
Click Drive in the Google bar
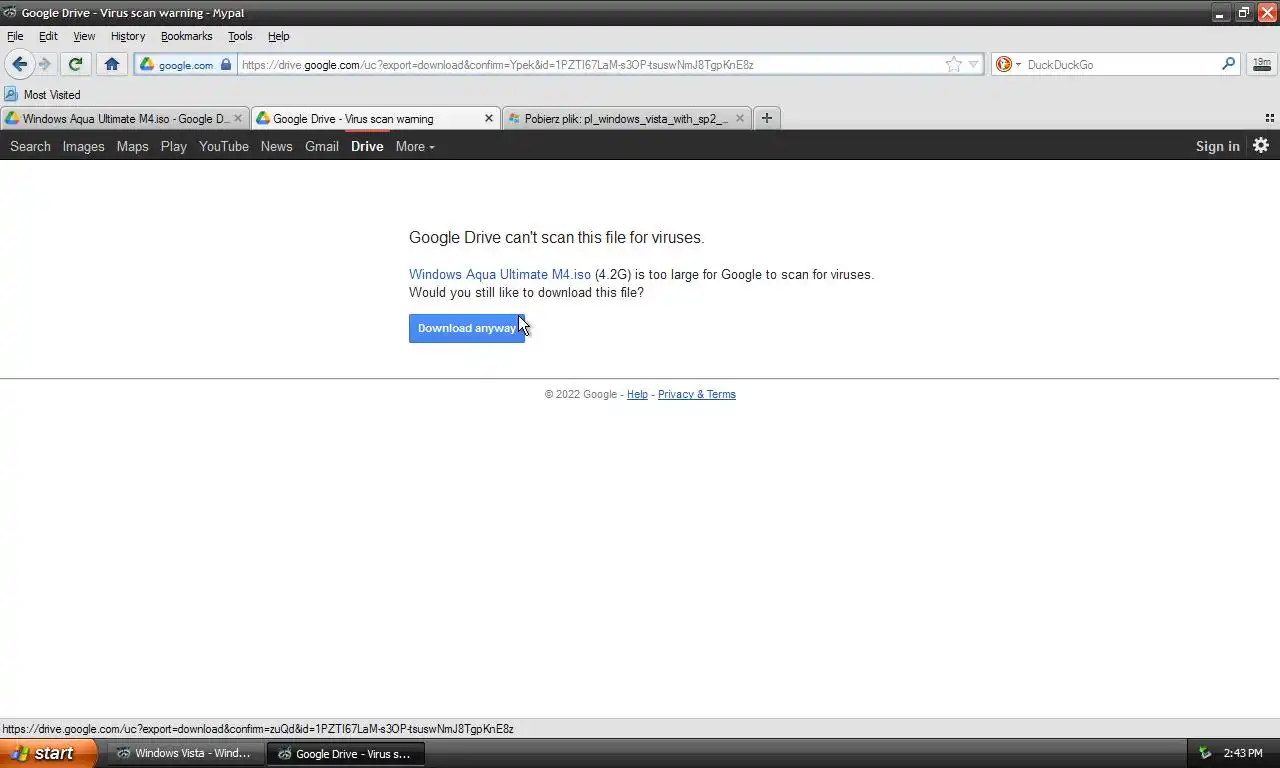coord(367,146)
